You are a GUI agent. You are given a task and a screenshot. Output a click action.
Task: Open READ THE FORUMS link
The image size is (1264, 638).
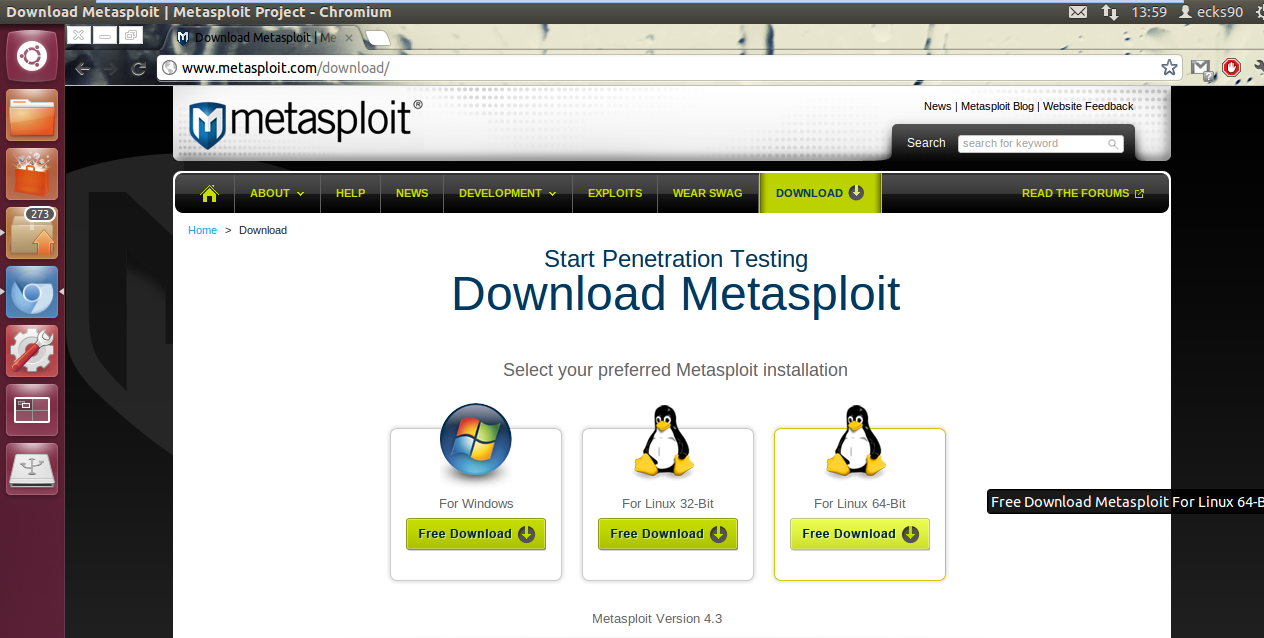coord(1083,193)
